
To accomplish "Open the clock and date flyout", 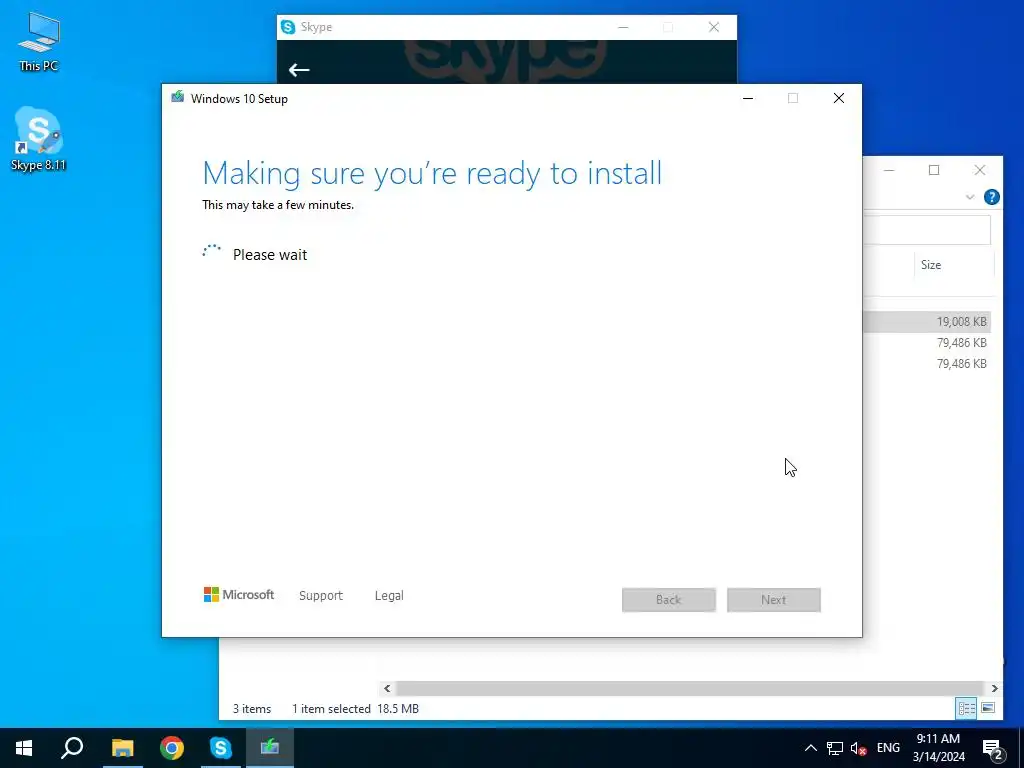I will pyautogui.click(x=938, y=748).
